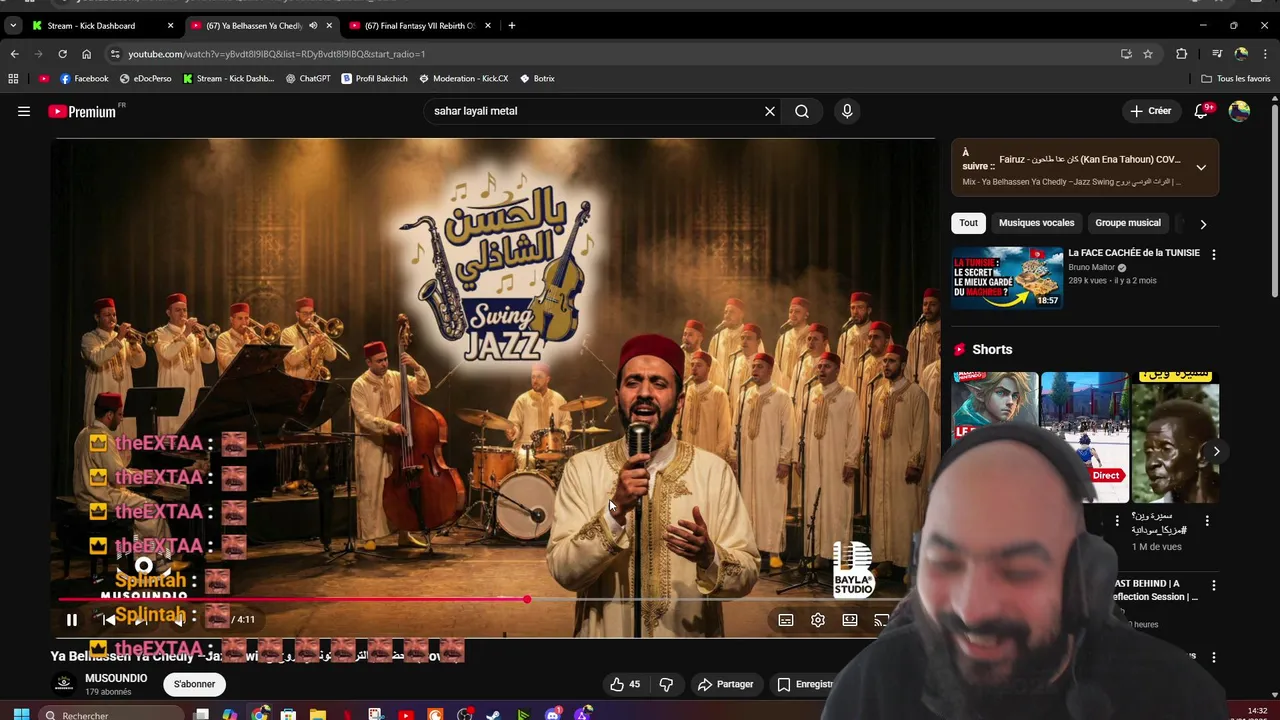Open Chrome three-dot menu
Viewport: 1280px width, 720px height.
1265,54
